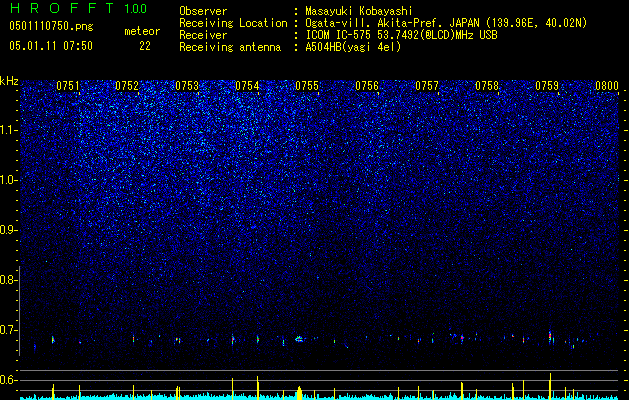
Task: Click the Observer label
Action: [x=203, y=11]
